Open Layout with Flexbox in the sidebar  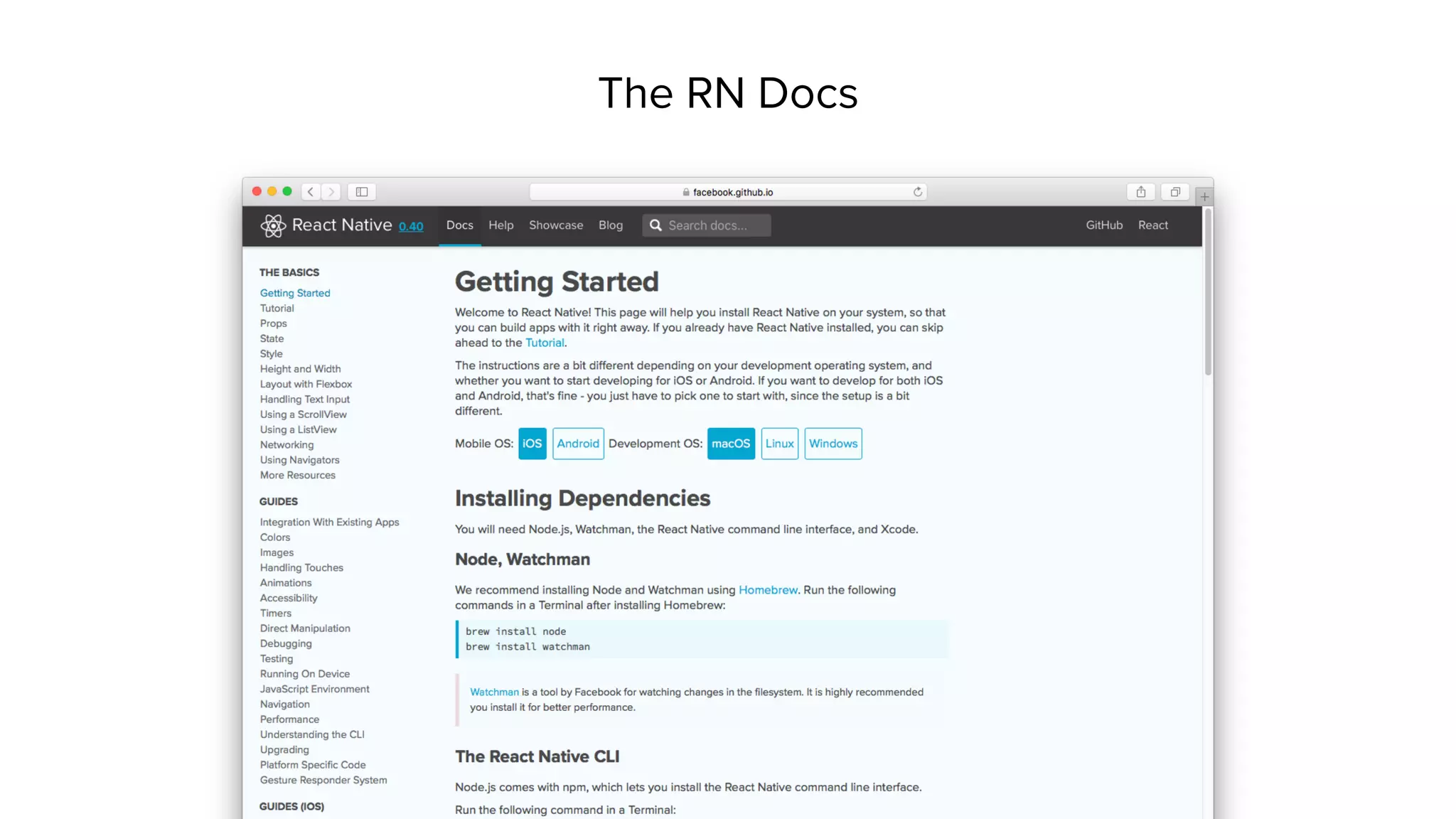(x=306, y=385)
